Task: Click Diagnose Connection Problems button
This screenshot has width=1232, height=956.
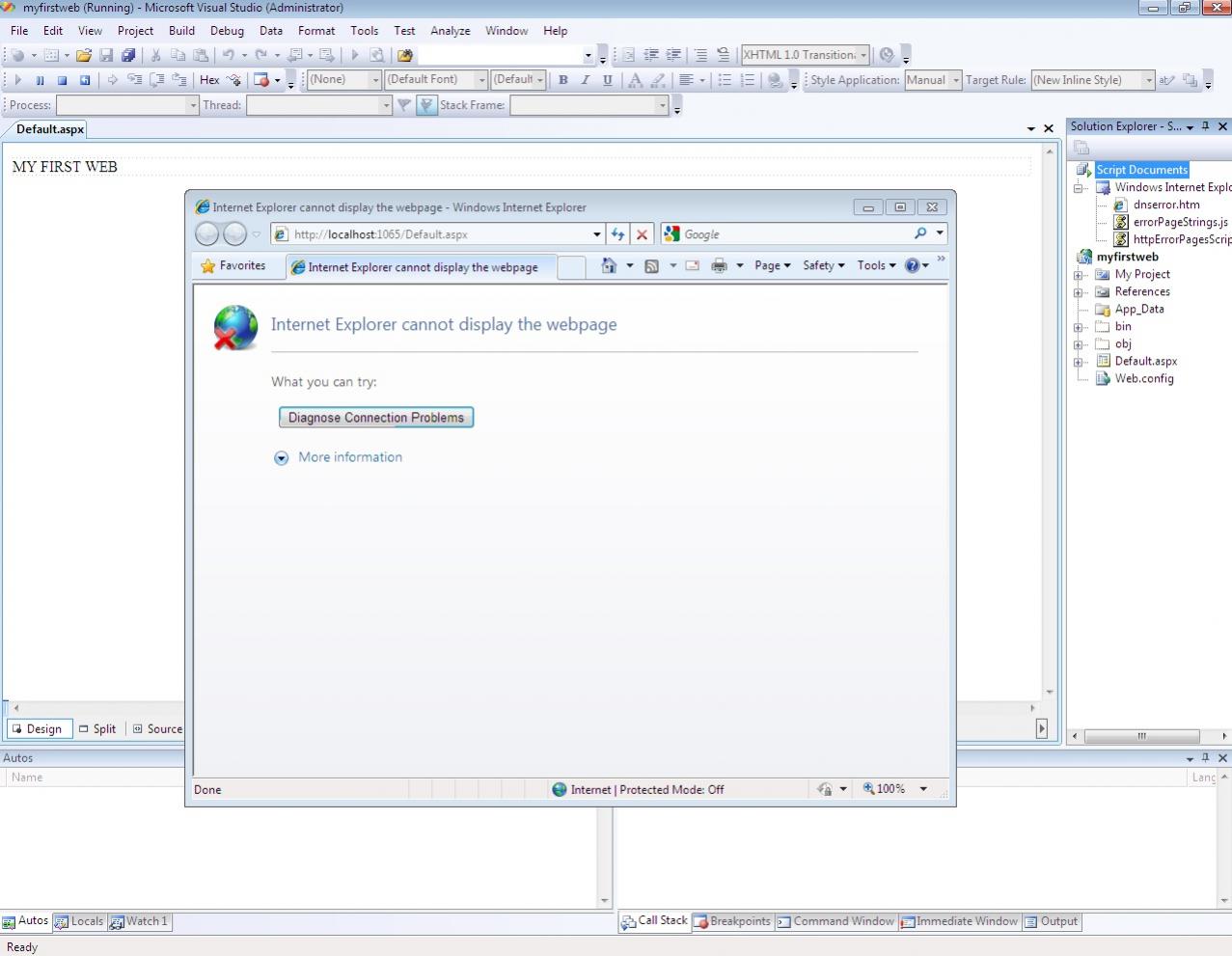Action: point(376,418)
